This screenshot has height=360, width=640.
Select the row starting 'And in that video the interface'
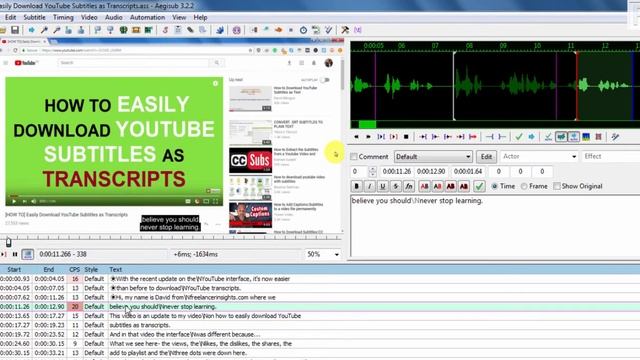click(x=320, y=335)
